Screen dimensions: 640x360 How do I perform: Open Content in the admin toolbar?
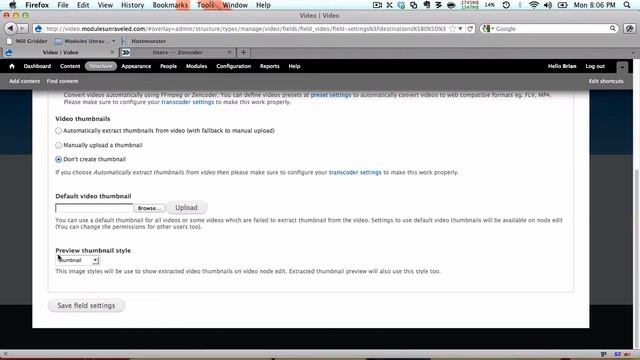(70, 66)
